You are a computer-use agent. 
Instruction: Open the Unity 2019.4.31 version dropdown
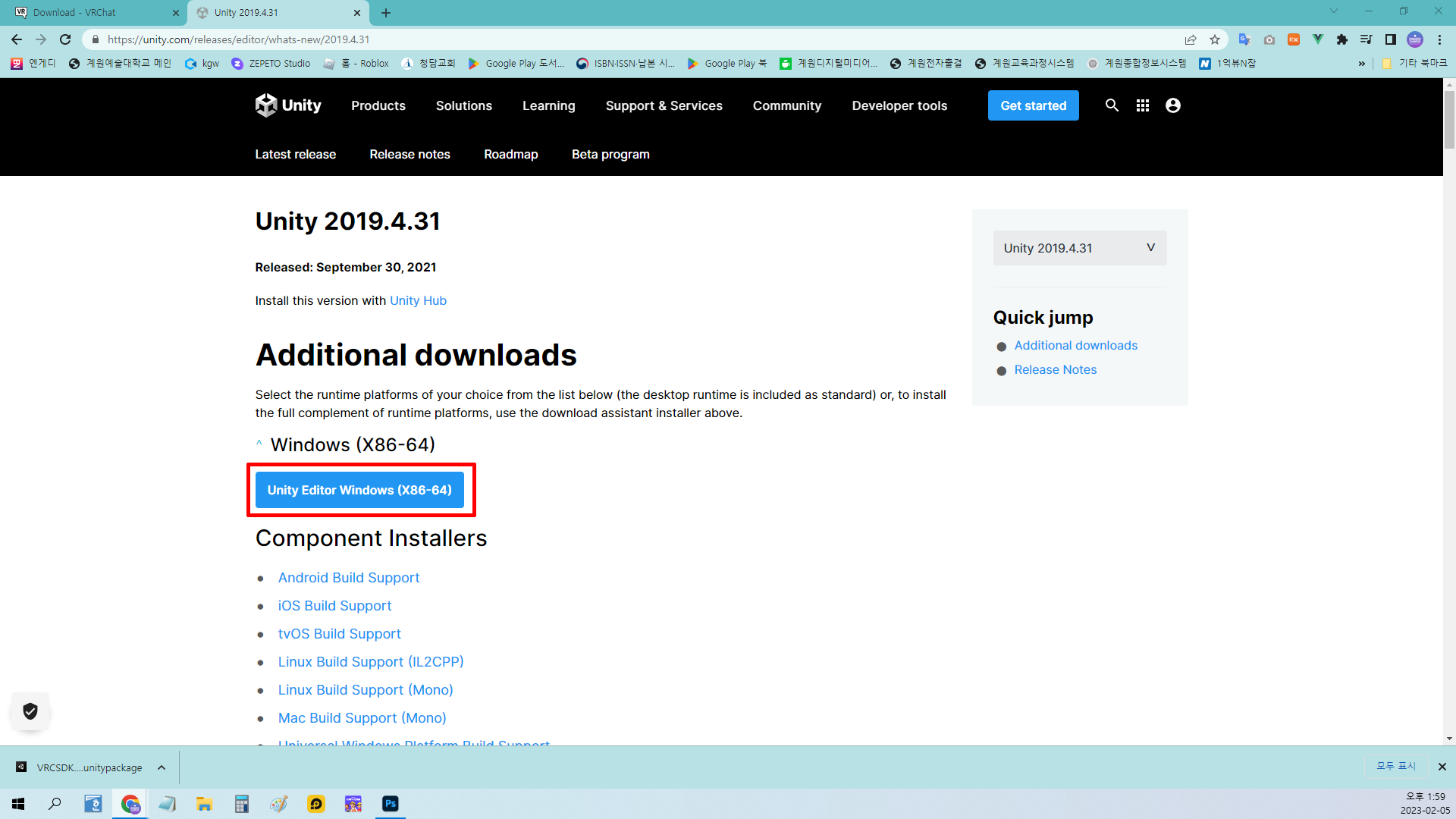coord(1079,248)
